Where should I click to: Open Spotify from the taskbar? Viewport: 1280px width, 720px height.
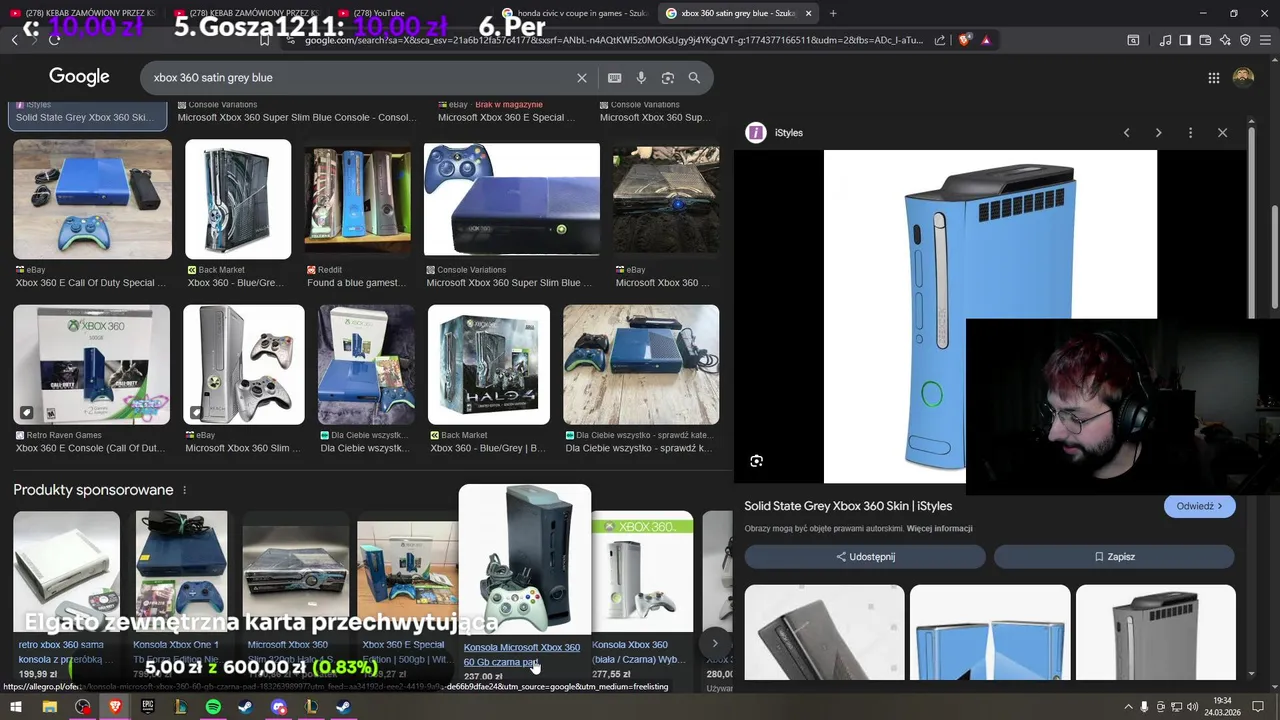click(213, 707)
